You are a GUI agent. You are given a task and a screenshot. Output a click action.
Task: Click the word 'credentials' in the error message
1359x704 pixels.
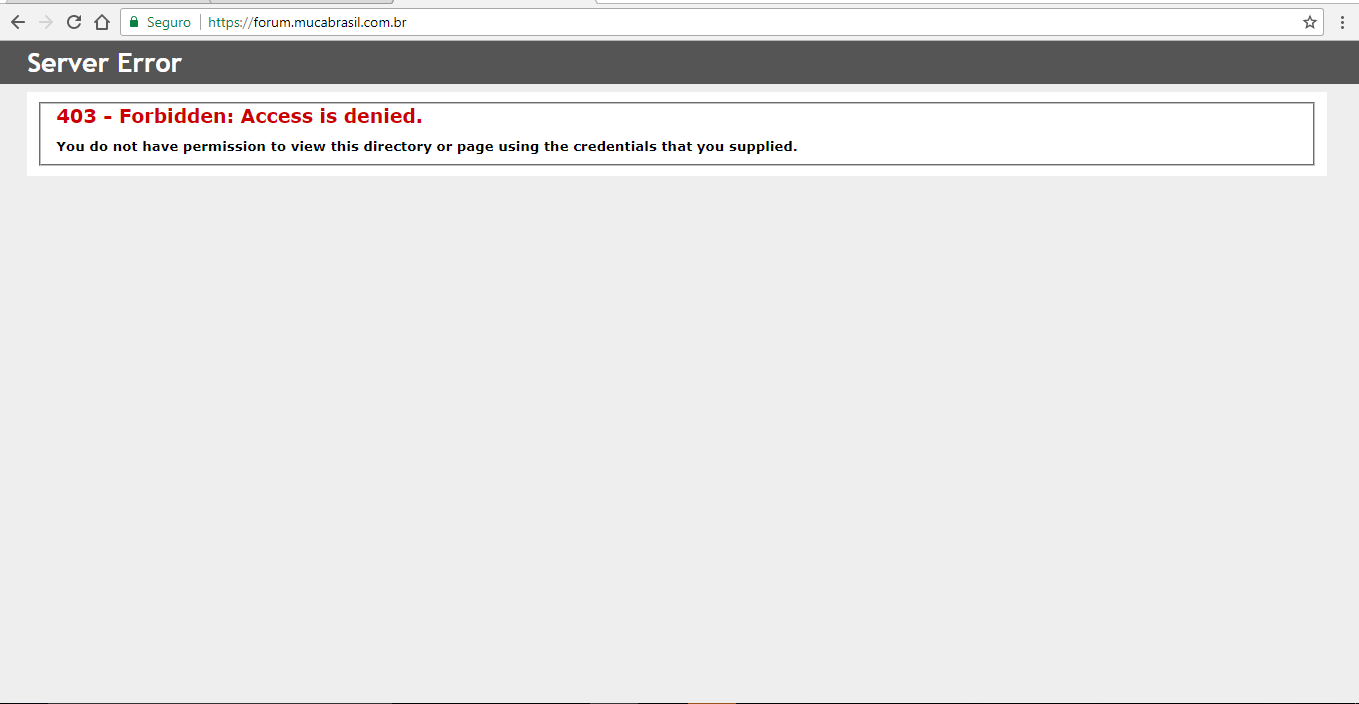tap(614, 147)
